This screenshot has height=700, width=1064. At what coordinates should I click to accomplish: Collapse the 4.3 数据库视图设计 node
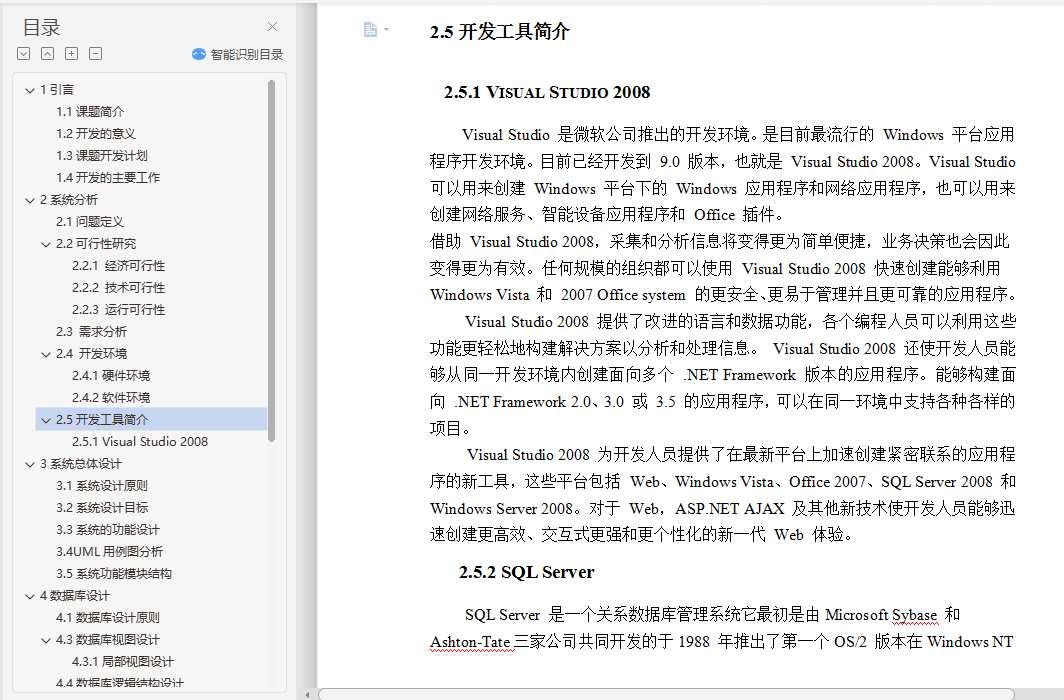click(46, 640)
